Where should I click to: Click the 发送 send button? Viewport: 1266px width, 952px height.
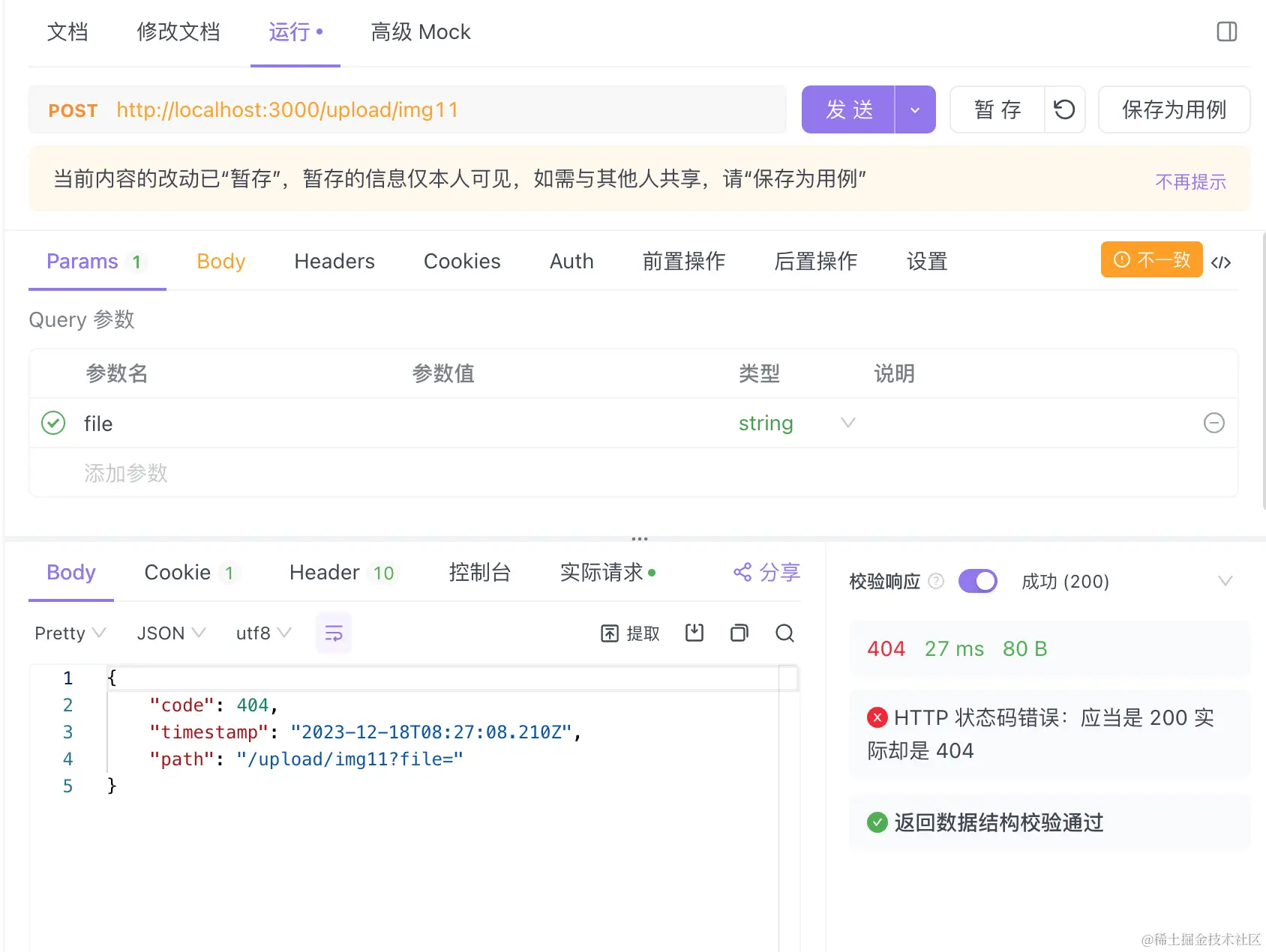tap(848, 109)
